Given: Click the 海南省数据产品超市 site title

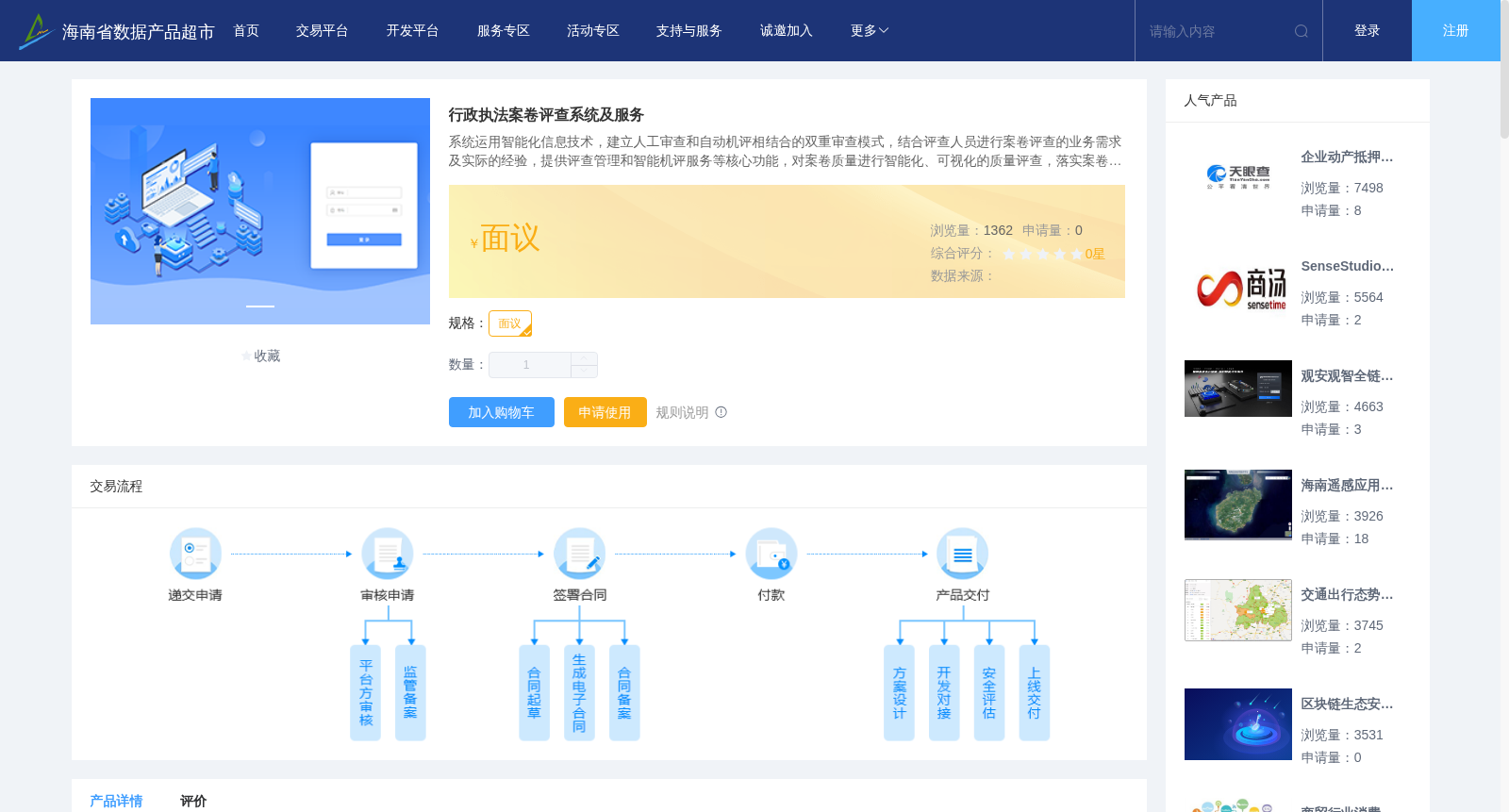Looking at the screenshot, I should [138, 32].
